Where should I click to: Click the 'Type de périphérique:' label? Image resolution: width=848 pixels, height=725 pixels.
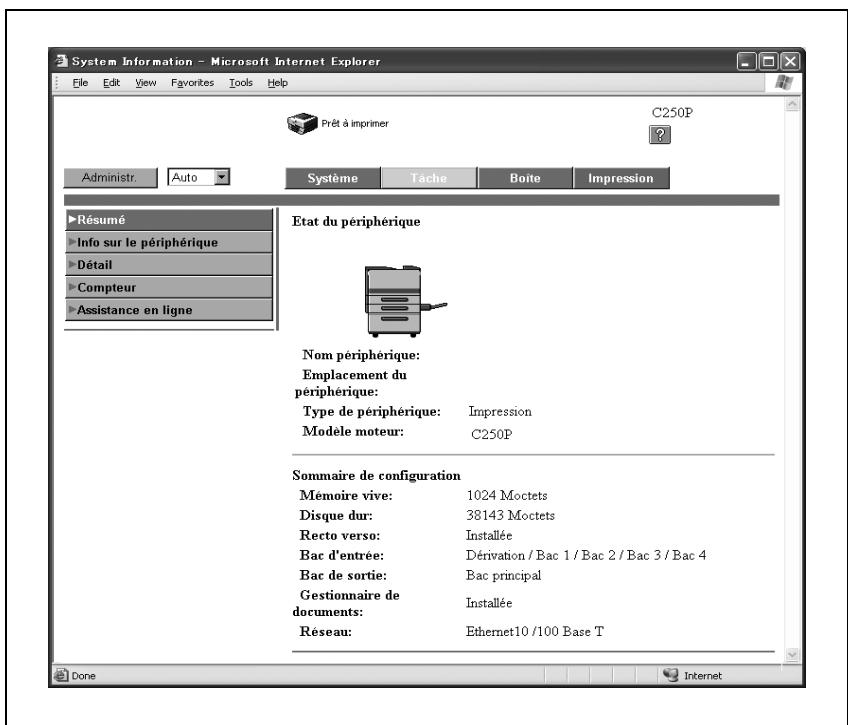[x=372, y=411]
